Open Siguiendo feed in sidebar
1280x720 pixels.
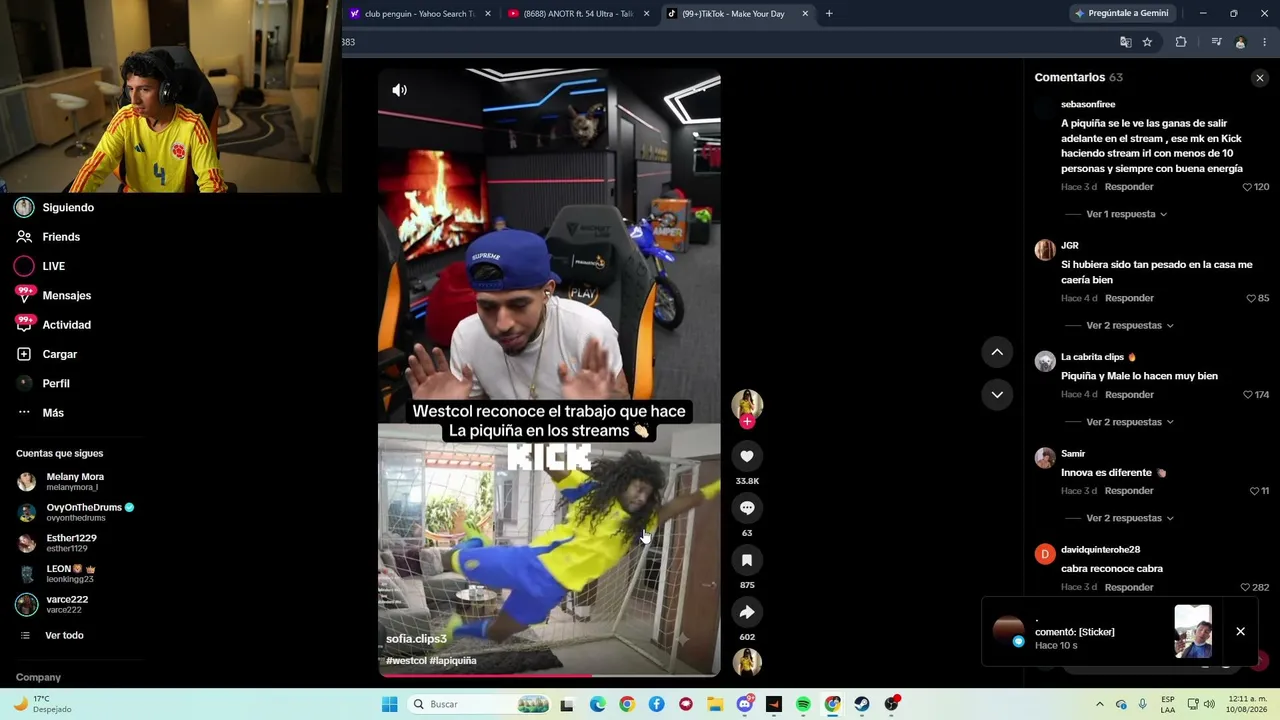(68, 208)
